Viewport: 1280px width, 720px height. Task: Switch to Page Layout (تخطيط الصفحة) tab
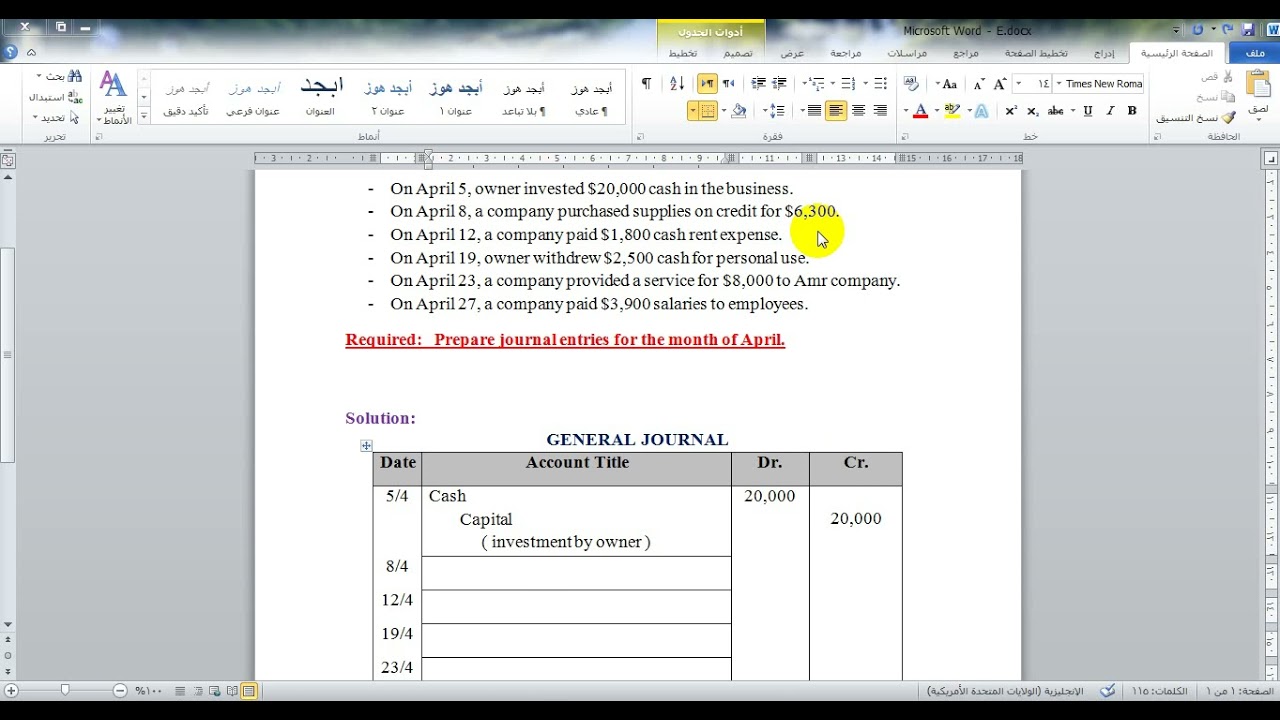(1036, 53)
